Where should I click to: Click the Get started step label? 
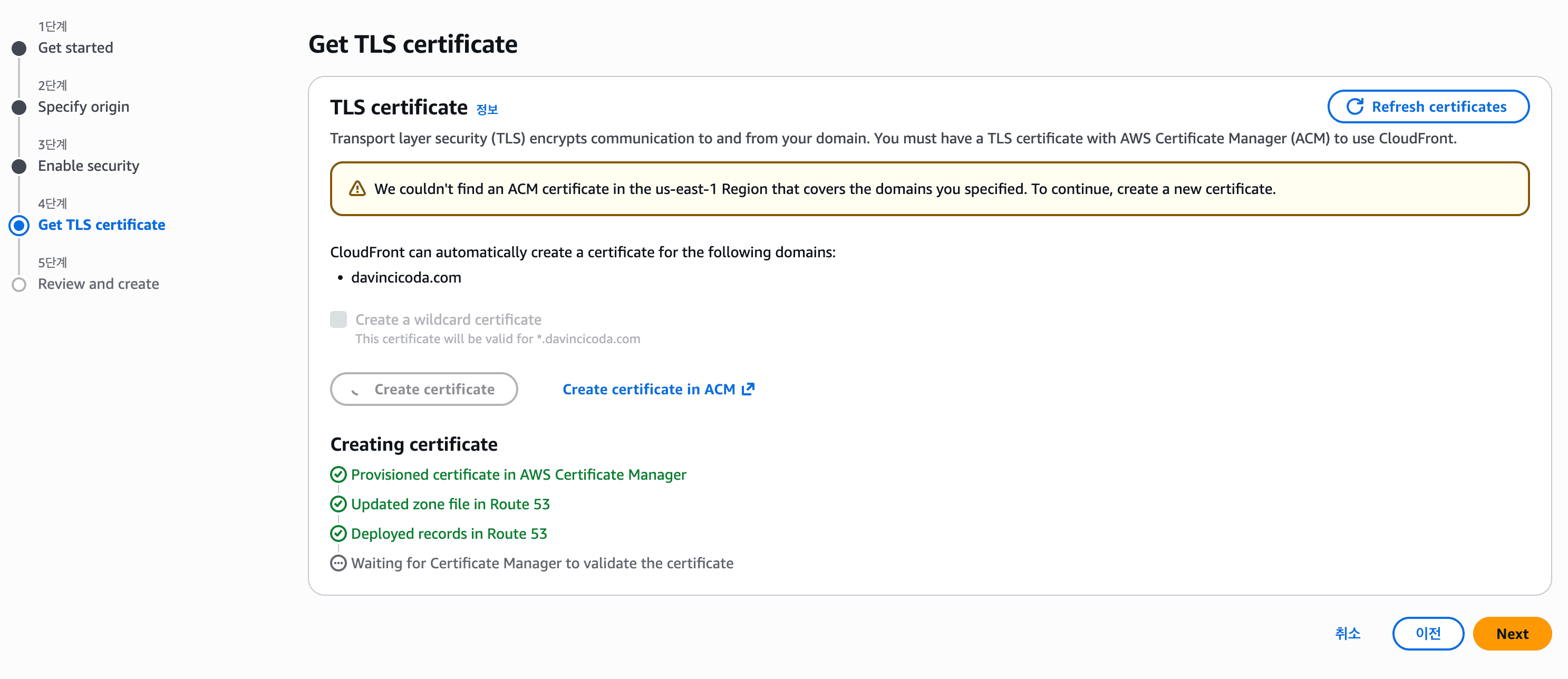click(x=75, y=47)
